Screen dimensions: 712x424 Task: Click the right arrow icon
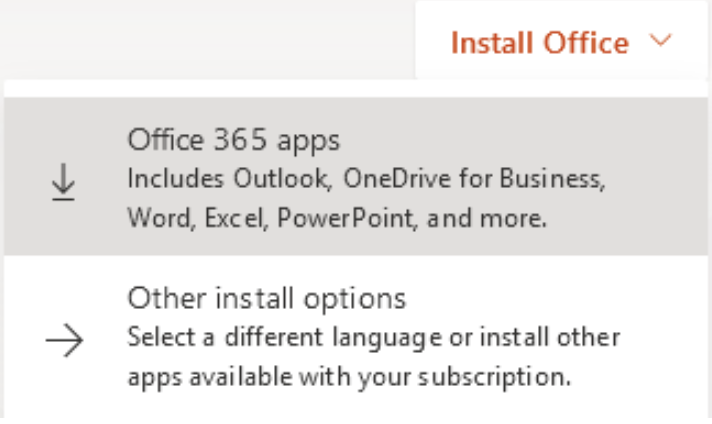(64, 340)
